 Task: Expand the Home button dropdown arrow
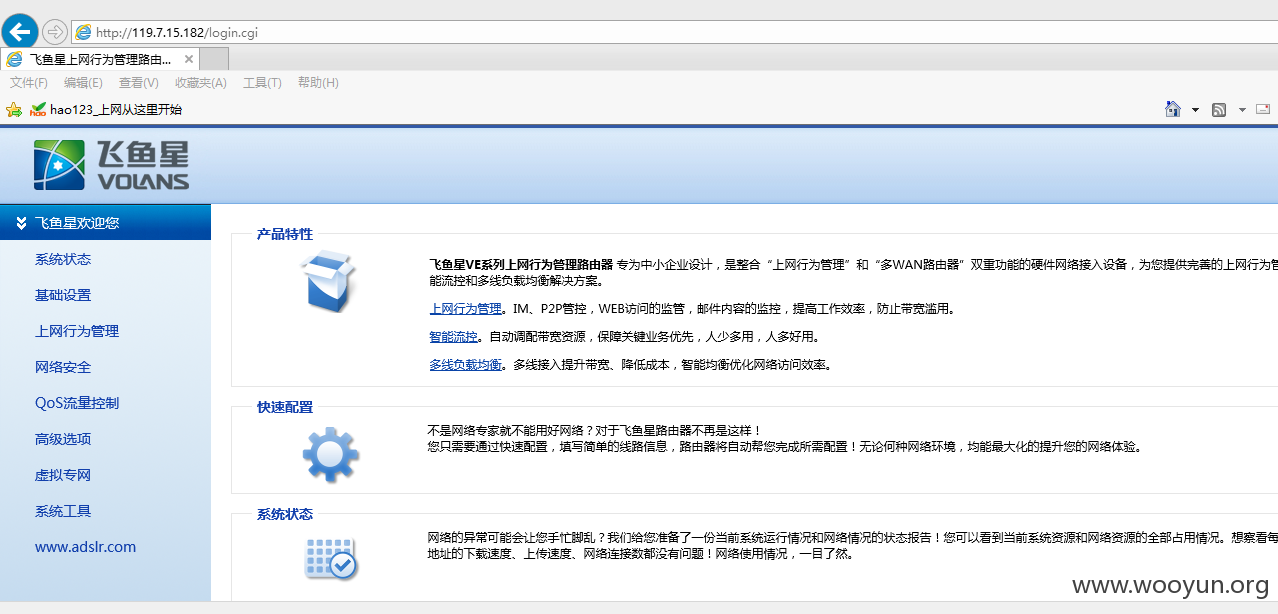1195,110
